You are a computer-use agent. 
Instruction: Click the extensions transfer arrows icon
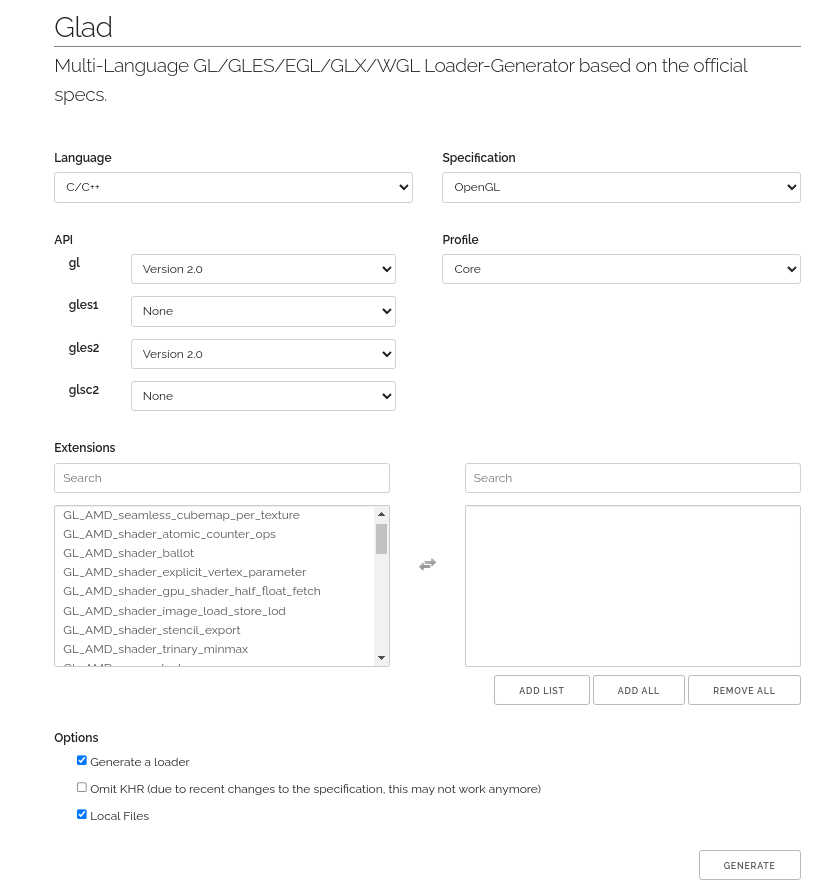pos(427,564)
